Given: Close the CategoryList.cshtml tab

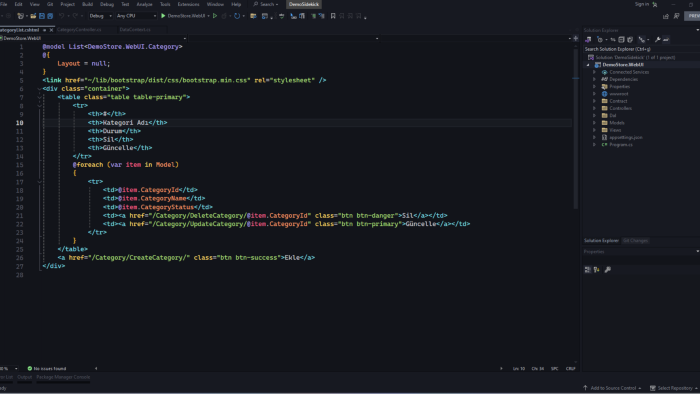Looking at the screenshot, I should 51,30.
